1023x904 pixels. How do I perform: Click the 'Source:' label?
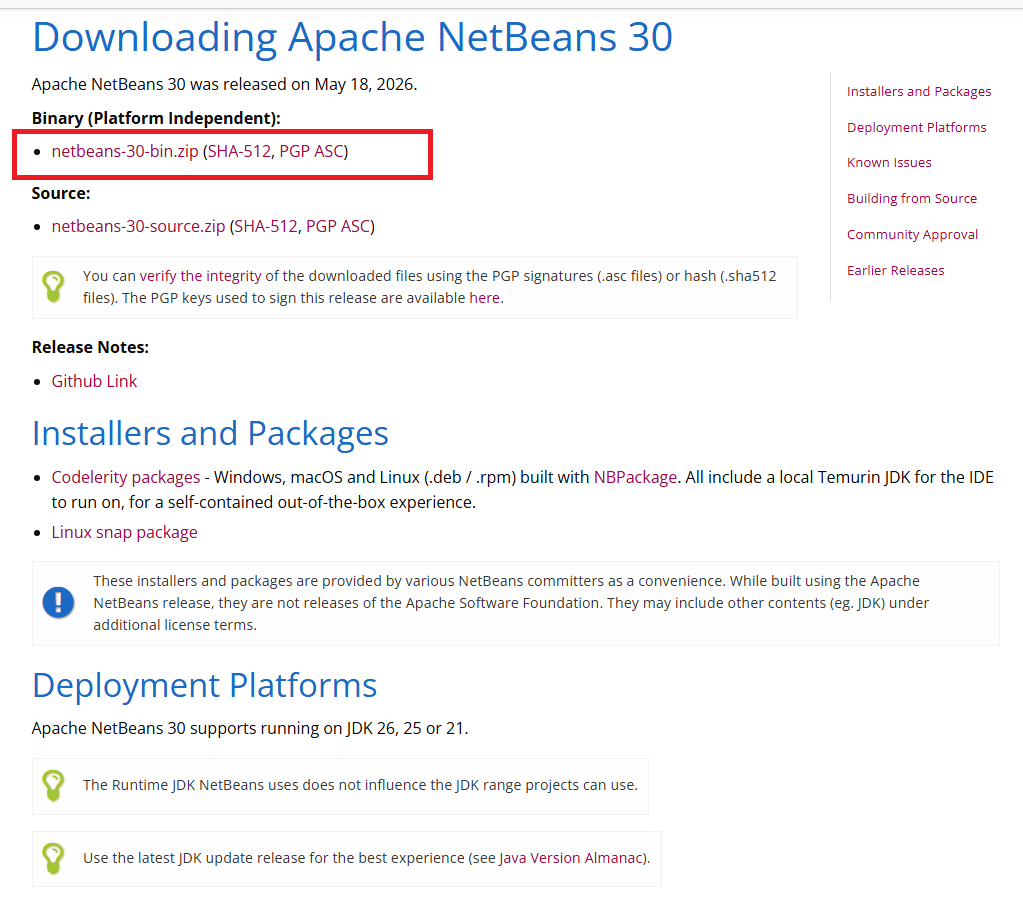point(61,193)
